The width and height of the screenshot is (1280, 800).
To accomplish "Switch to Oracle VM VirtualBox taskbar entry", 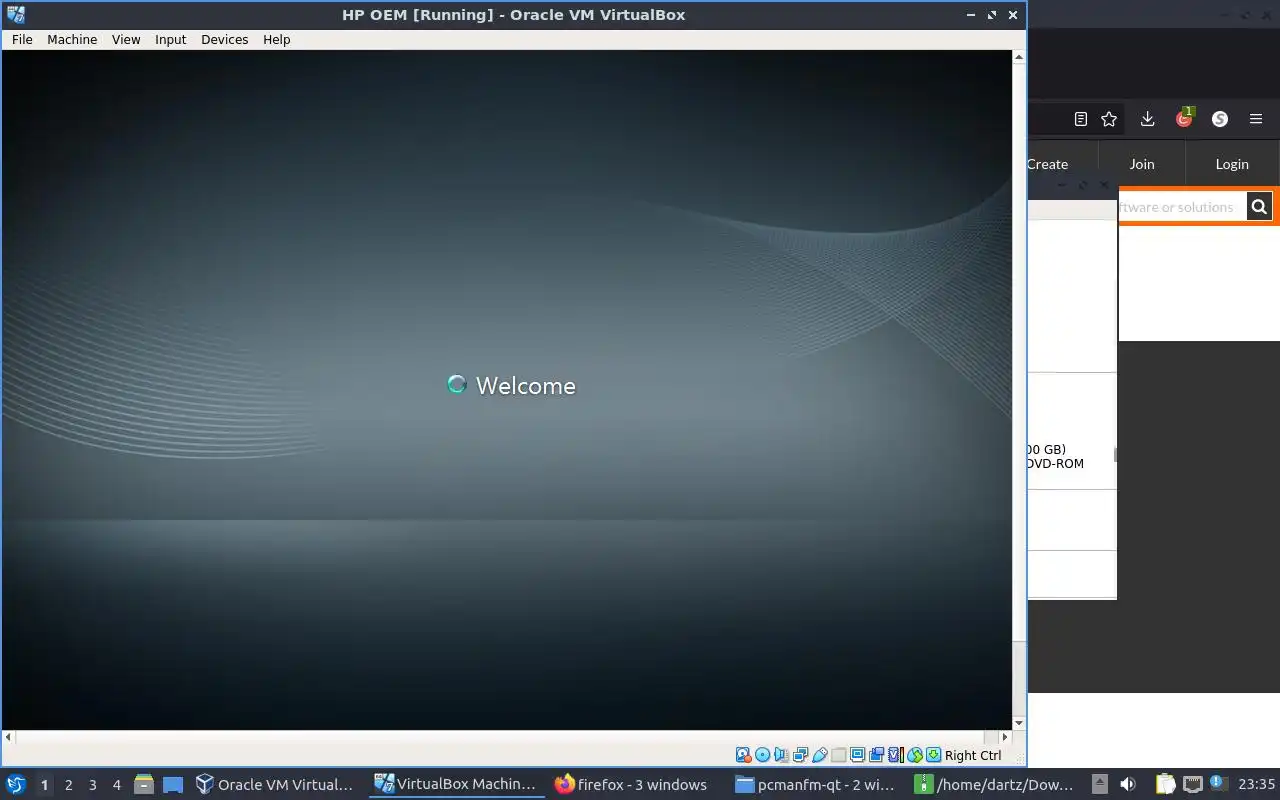I will (275, 784).
